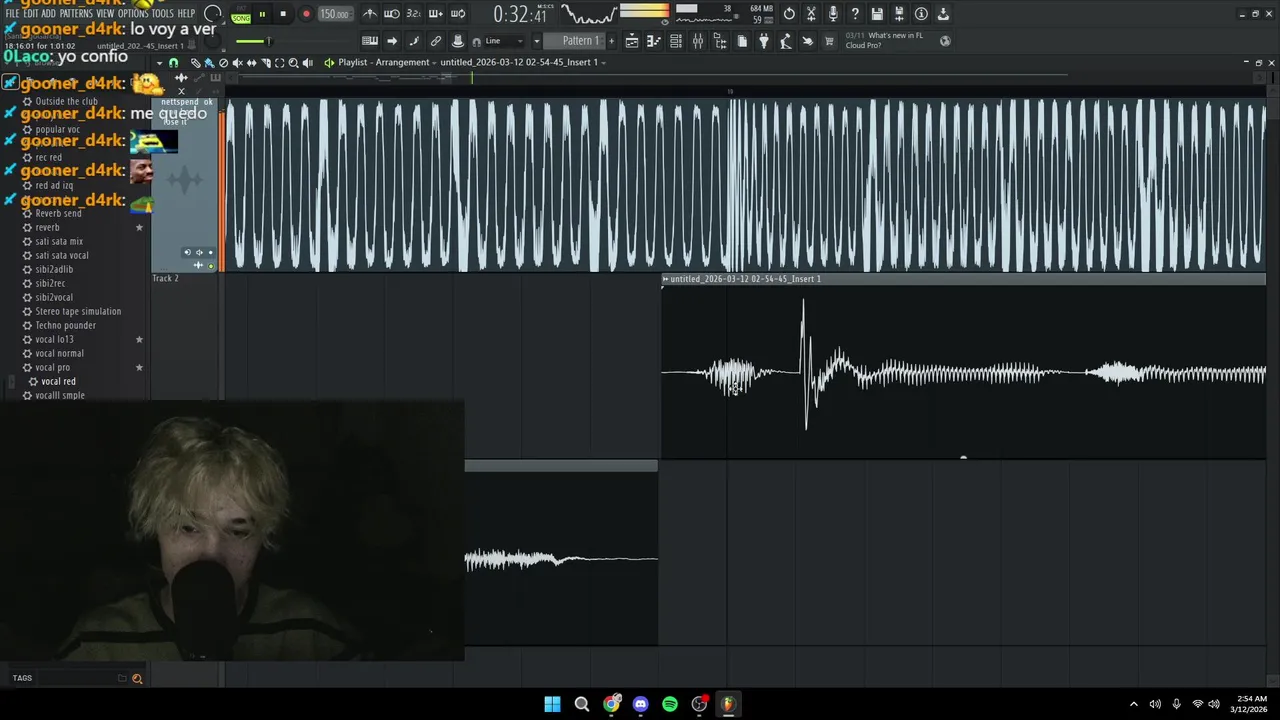
Task: Open the Piano roll view icon
Action: [x=654, y=41]
